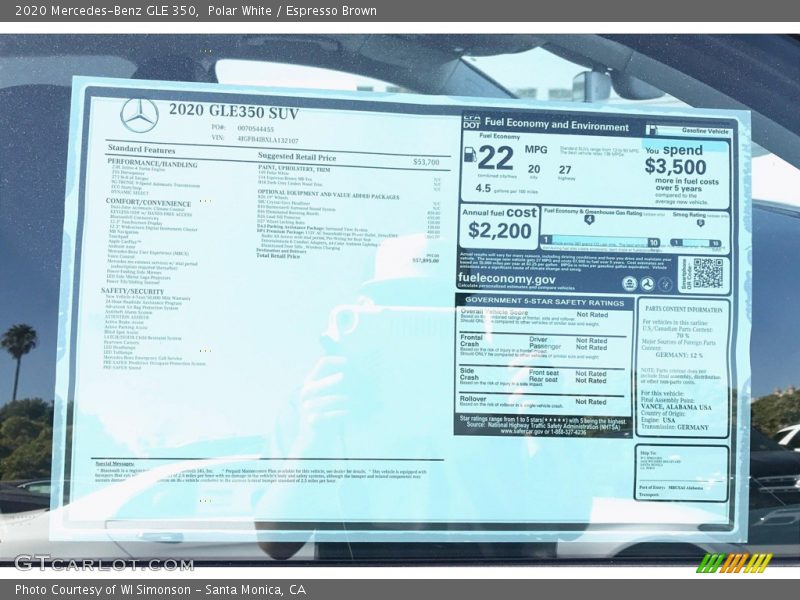
Task: Click the 'SAFETY/SECURITY' section heading
Action: pyautogui.click(x=133, y=291)
